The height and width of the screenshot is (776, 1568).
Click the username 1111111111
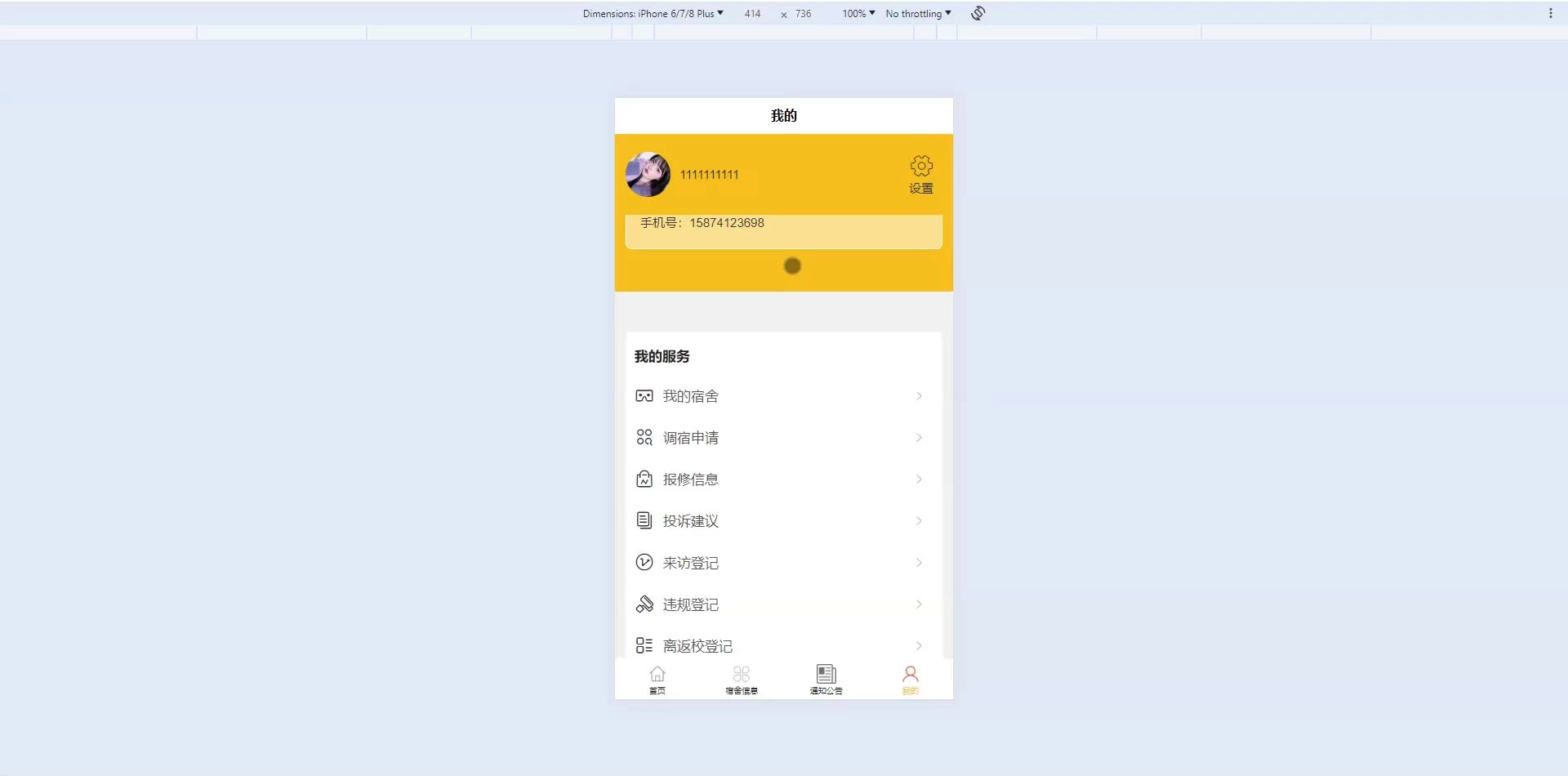709,175
